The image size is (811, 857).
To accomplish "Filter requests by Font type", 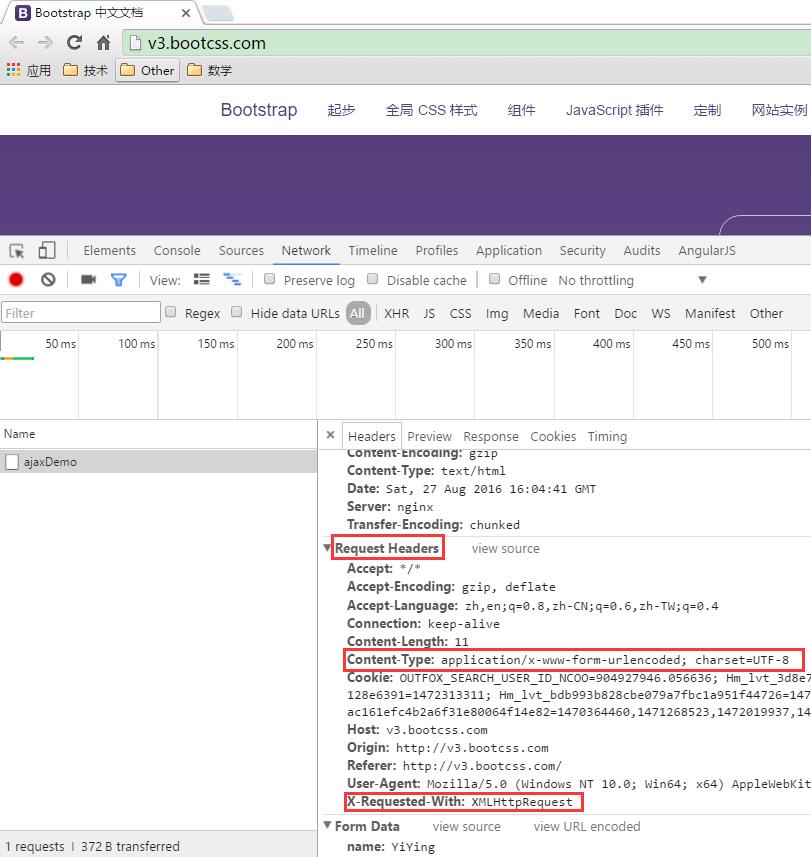I will click(586, 314).
